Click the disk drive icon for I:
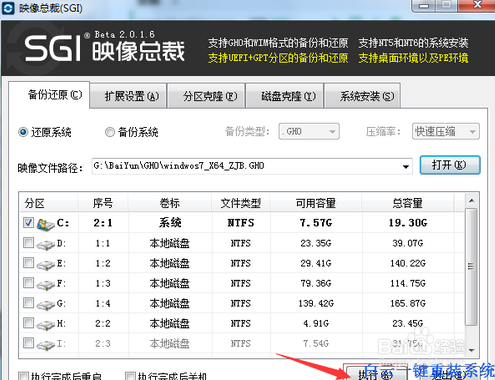The image size is (495, 380). (46, 345)
